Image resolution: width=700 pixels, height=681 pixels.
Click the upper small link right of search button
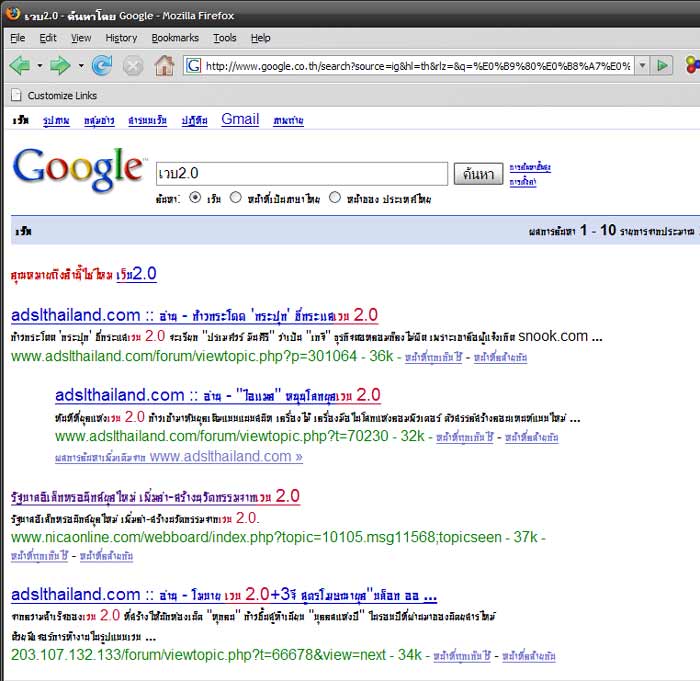(530, 167)
